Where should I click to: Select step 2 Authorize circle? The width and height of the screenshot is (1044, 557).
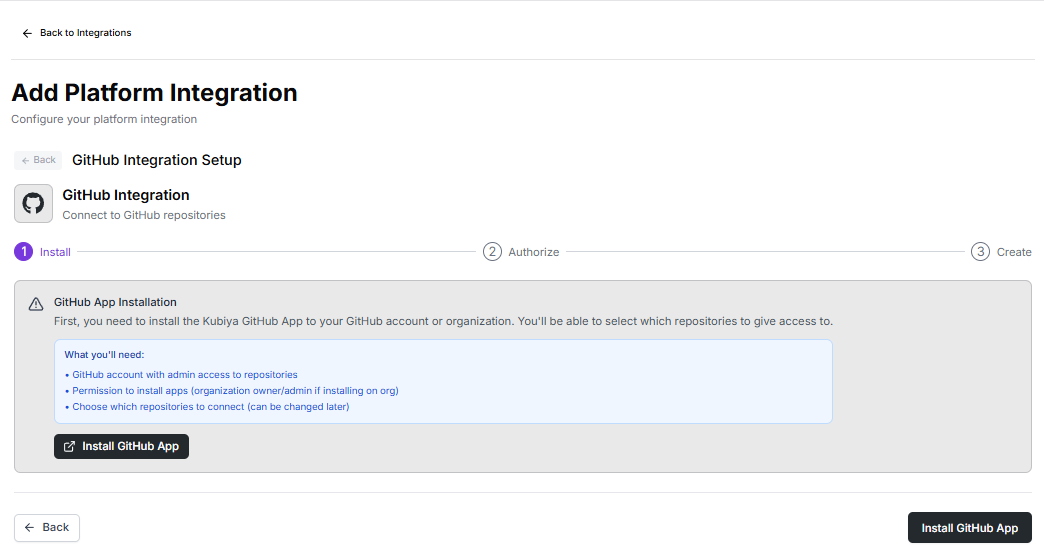tap(492, 252)
